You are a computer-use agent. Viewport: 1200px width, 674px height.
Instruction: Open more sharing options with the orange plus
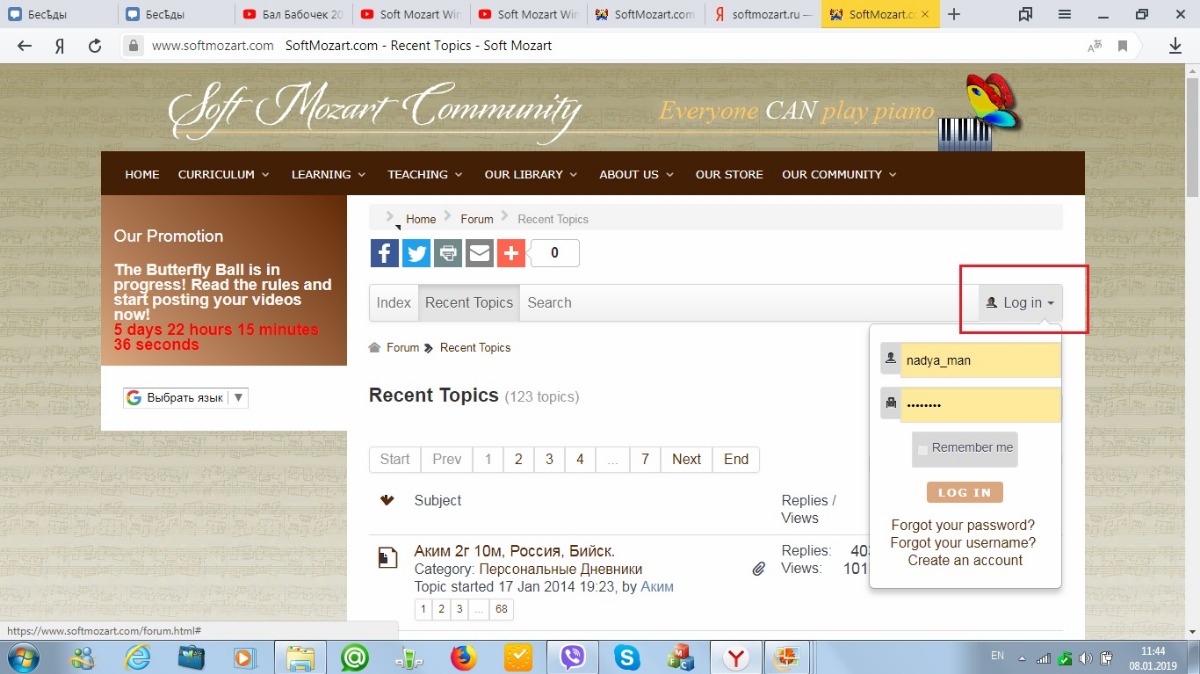(x=511, y=253)
